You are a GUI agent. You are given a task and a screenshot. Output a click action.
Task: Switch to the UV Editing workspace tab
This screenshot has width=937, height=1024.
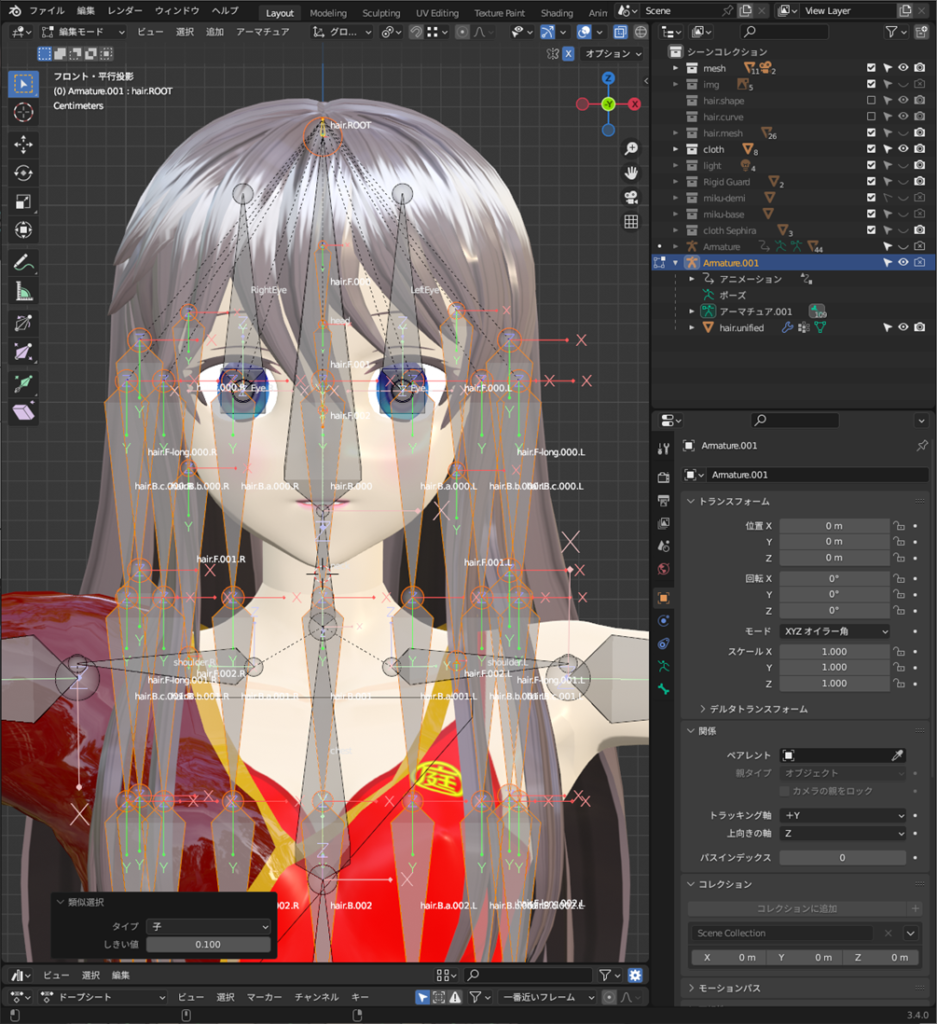coord(437,12)
